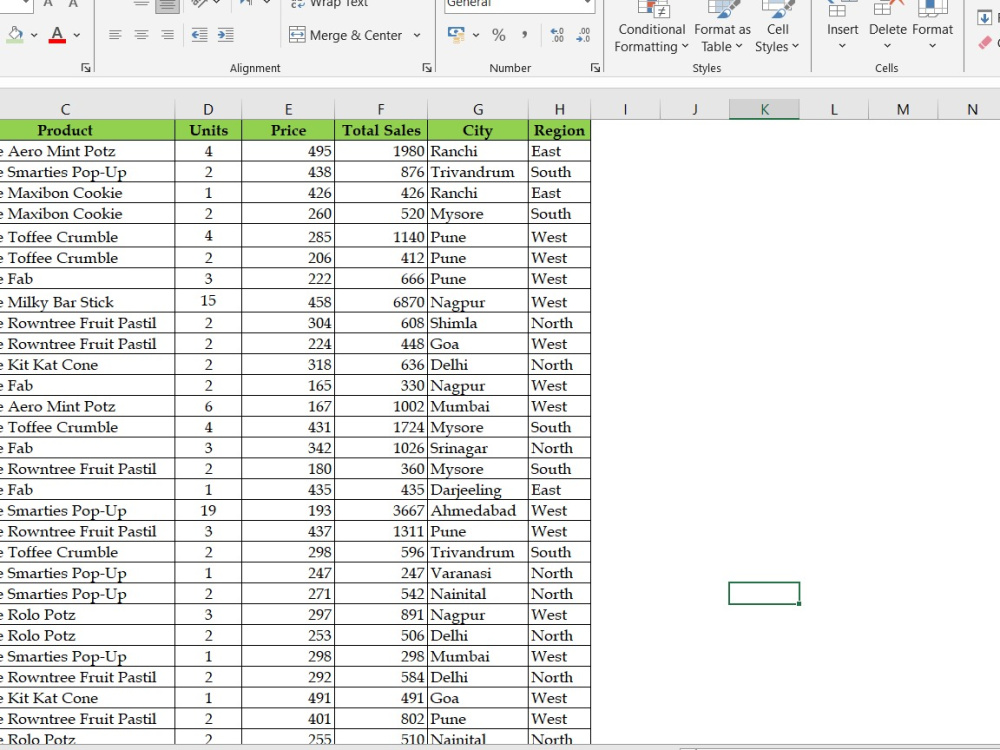Apply the Accounting Number Format icon
The width and height of the screenshot is (1000, 750).
click(456, 35)
